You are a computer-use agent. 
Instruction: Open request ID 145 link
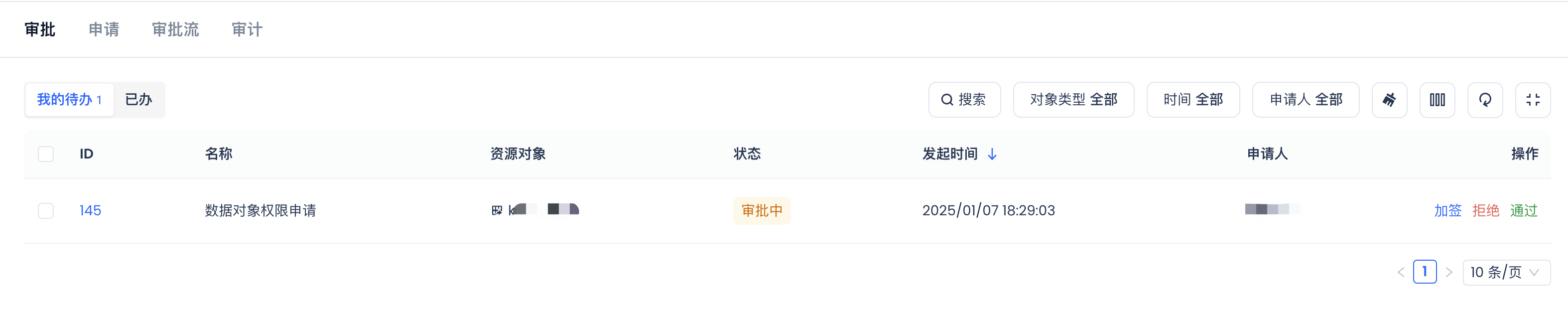90,210
